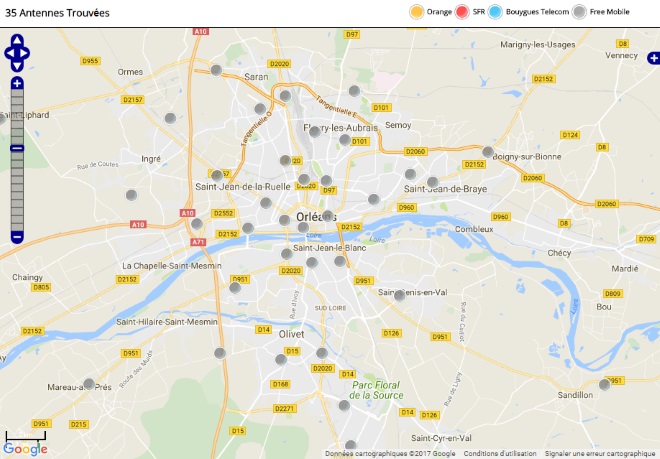Screen dimensions: 660x459
Task: Select the antenna marker at Saint-Denis-en-Val
Action: [399, 295]
